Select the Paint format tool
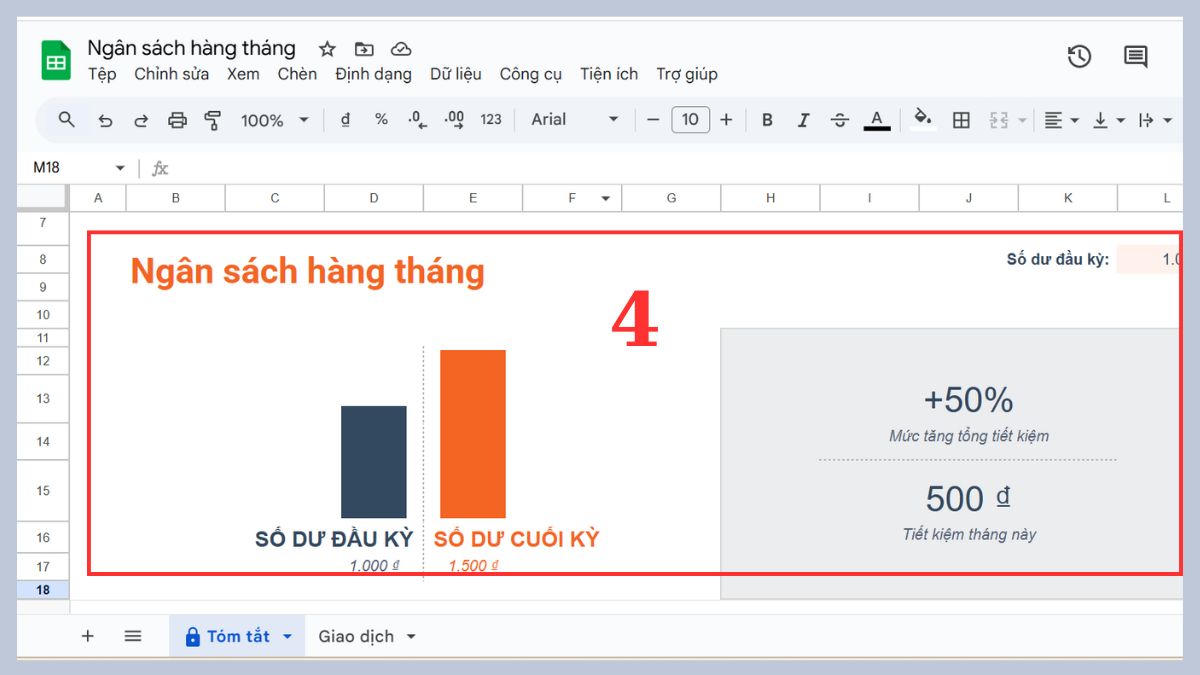The width and height of the screenshot is (1200, 675). pyautogui.click(x=213, y=119)
